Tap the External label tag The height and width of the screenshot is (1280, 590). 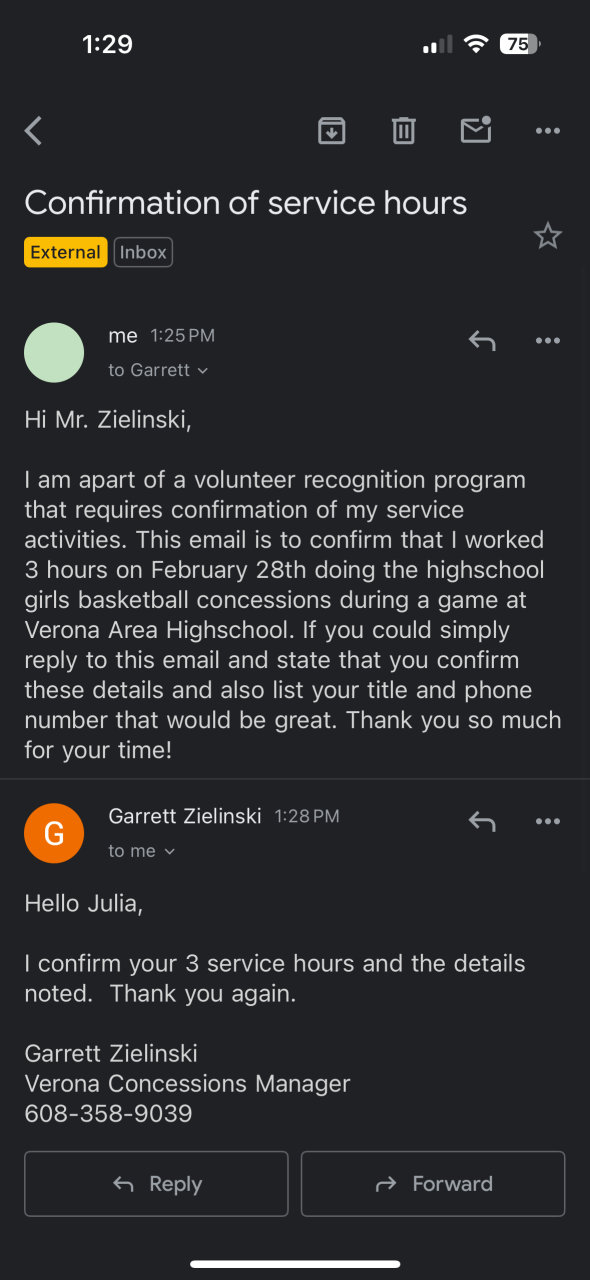(x=65, y=252)
